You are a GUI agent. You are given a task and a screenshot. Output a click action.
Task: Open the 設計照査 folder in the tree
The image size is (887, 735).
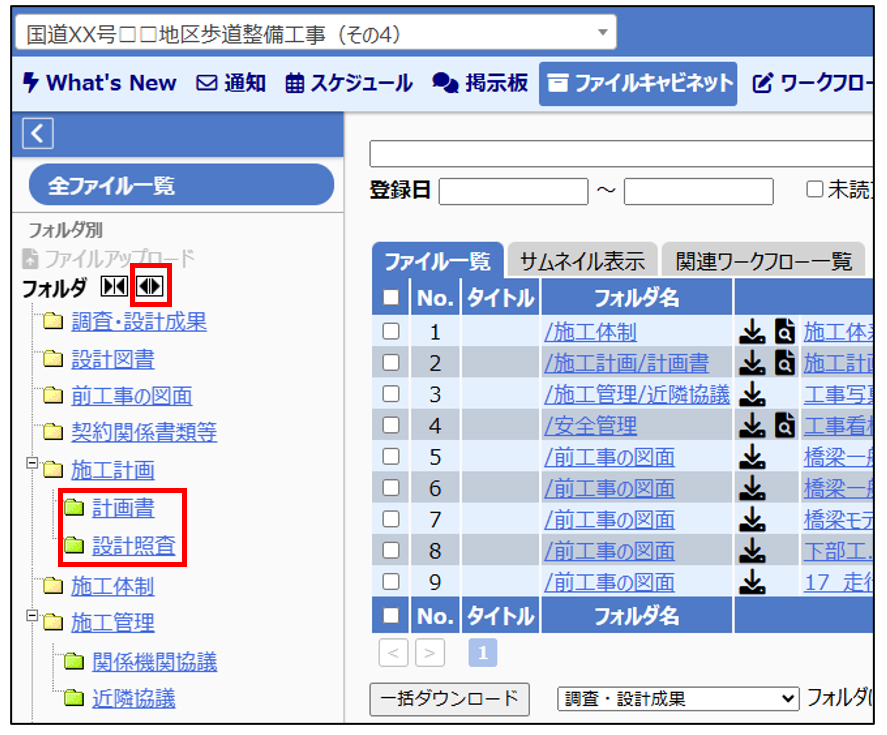click(x=133, y=546)
